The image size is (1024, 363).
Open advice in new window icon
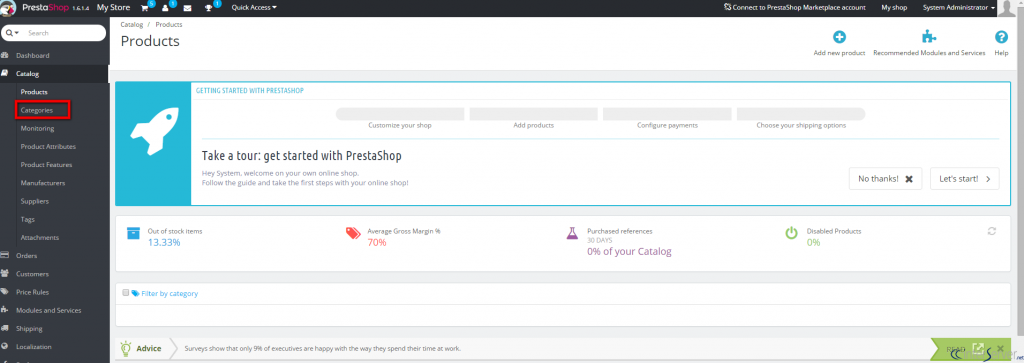[978, 349]
